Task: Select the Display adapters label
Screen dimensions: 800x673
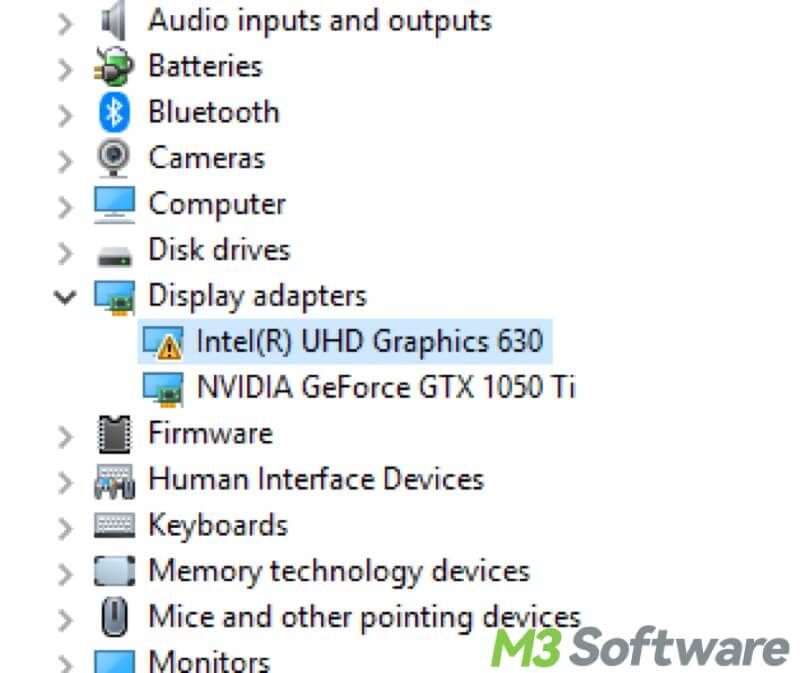Action: tap(258, 296)
